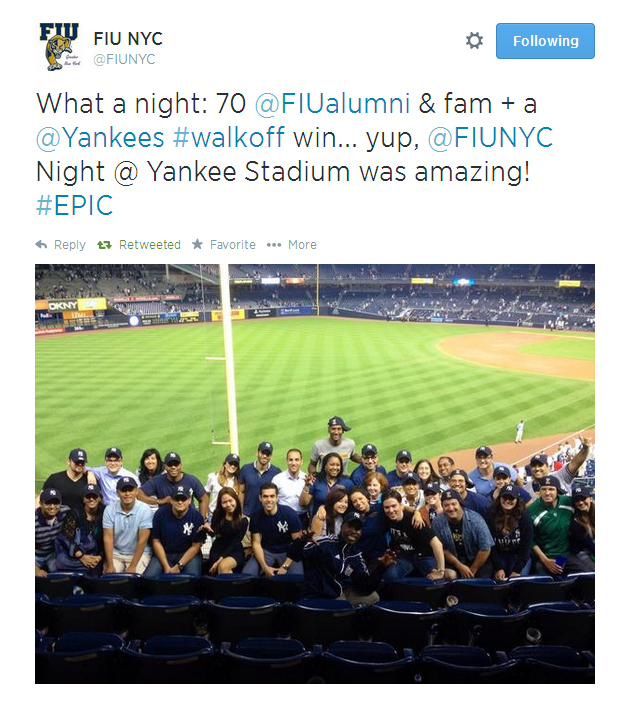Image resolution: width=628 pixels, height=701 pixels.
Task: Open the gear settings icon
Action: (x=474, y=41)
